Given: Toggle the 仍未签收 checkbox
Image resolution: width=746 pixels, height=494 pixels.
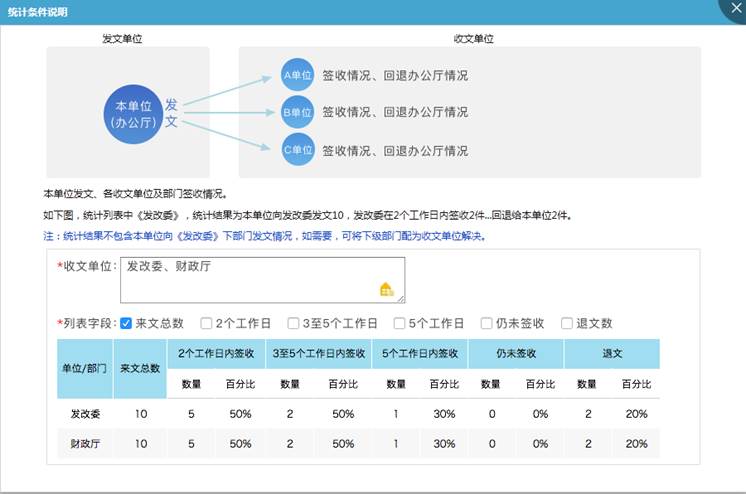Looking at the screenshot, I should point(486,323).
